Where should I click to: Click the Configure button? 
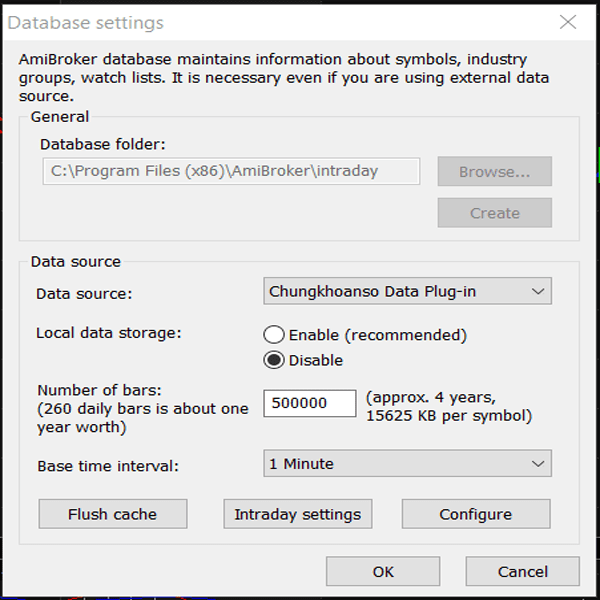(476, 514)
